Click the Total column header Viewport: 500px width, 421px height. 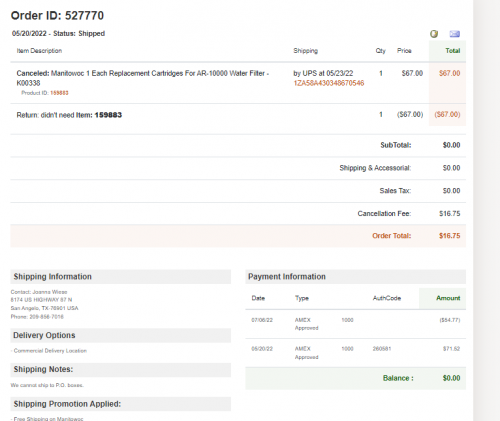pyautogui.click(x=453, y=51)
